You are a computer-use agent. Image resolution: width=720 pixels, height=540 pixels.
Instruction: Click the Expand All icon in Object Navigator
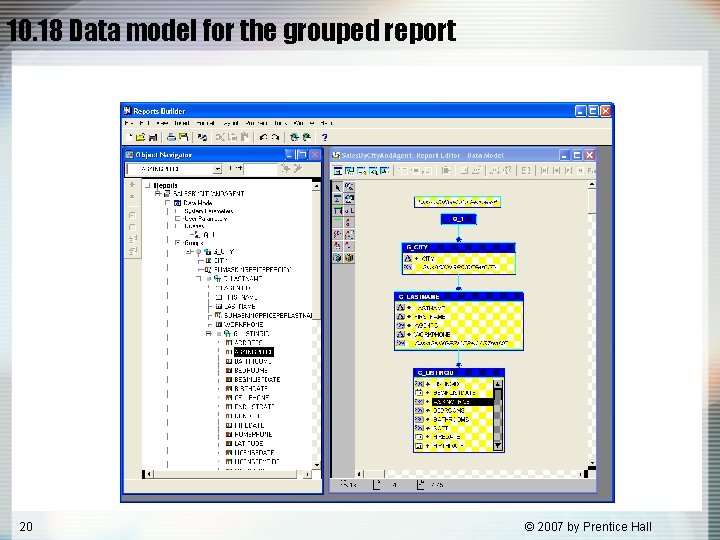pos(132,239)
